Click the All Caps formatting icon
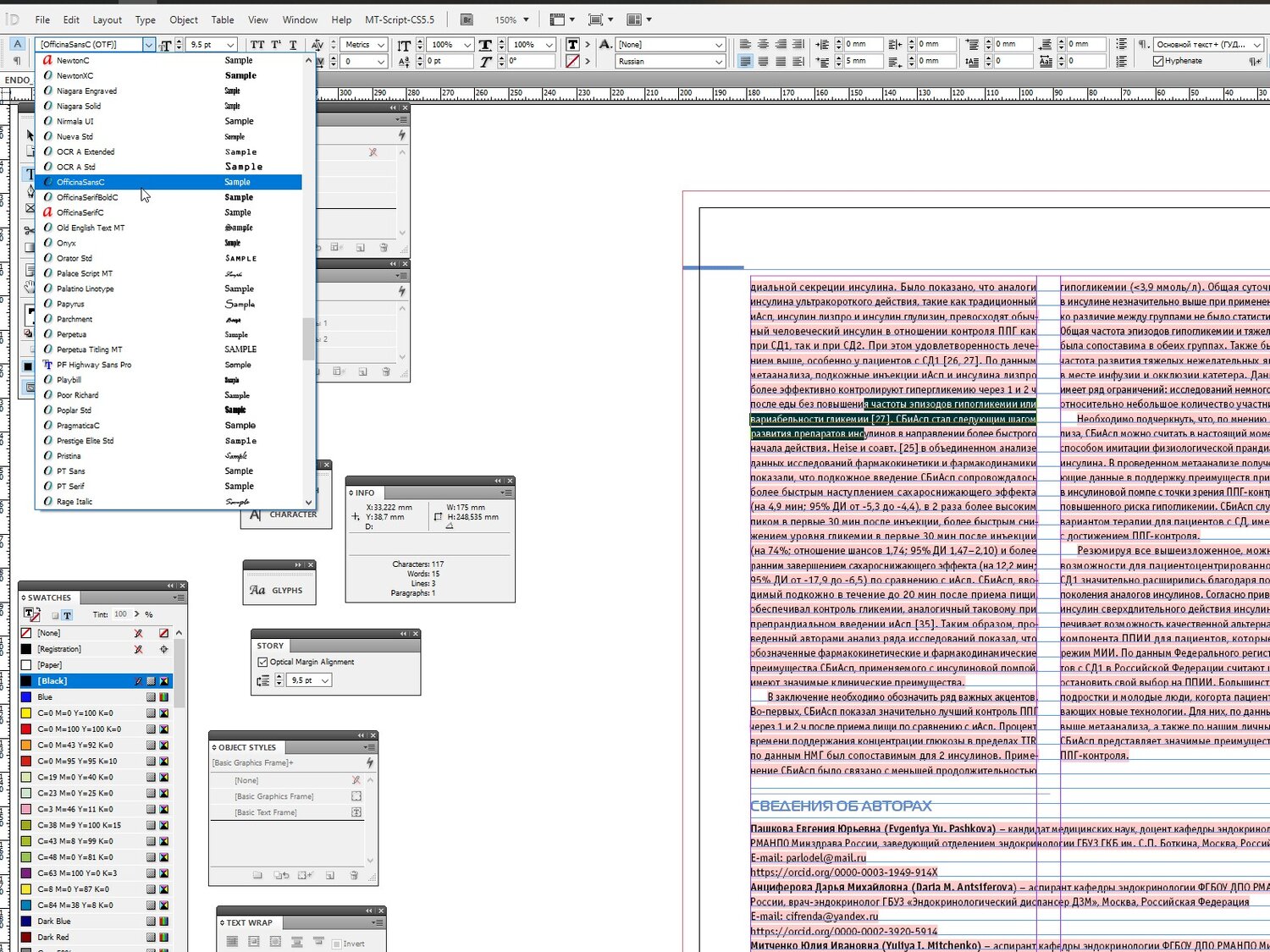 click(257, 45)
